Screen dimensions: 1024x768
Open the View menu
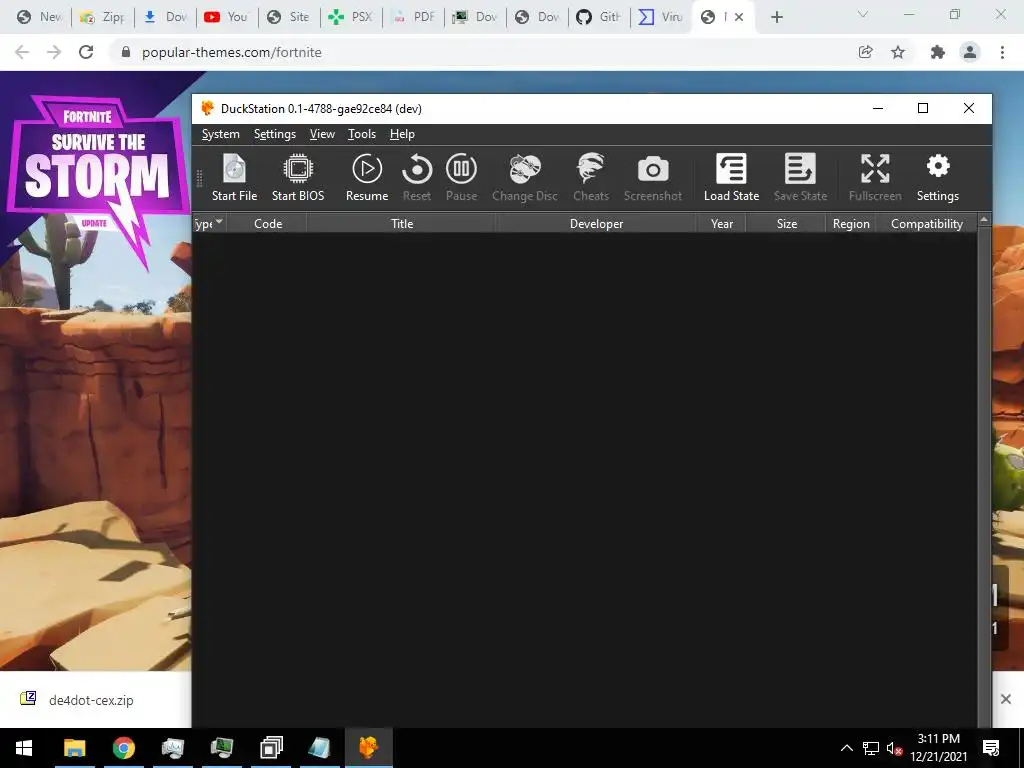coord(322,134)
